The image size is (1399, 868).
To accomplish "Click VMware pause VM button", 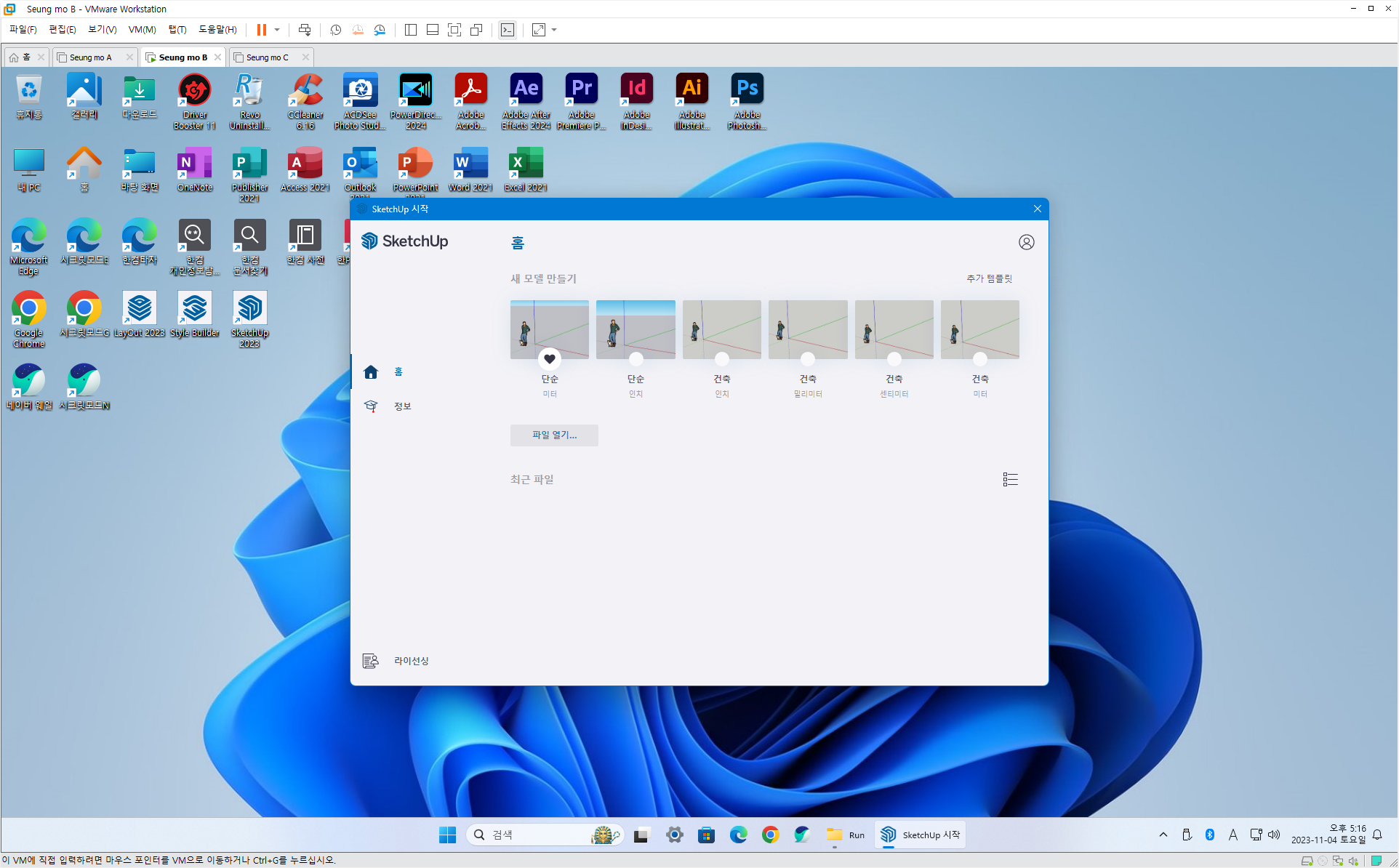I will click(261, 30).
